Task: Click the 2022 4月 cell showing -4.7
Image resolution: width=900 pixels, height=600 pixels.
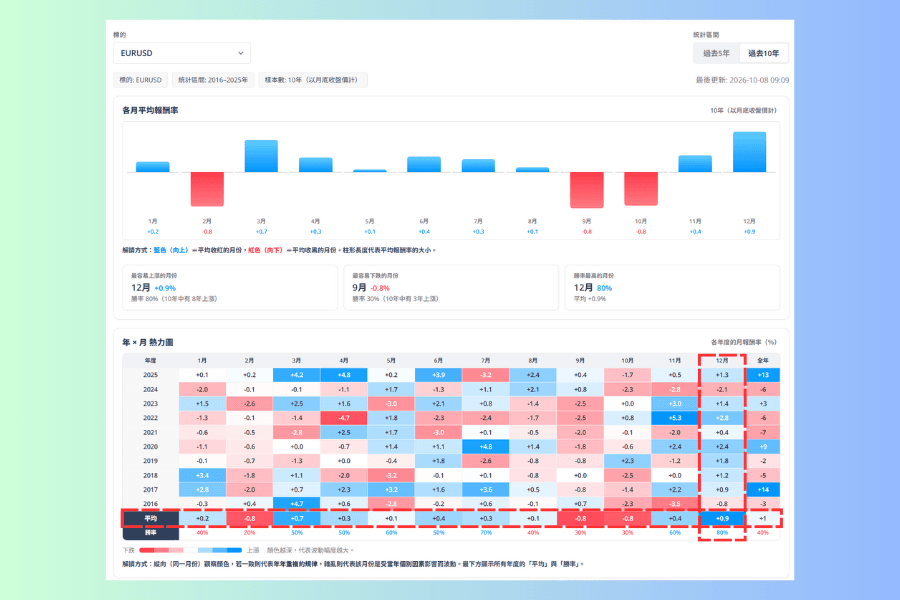Action: 344,418
